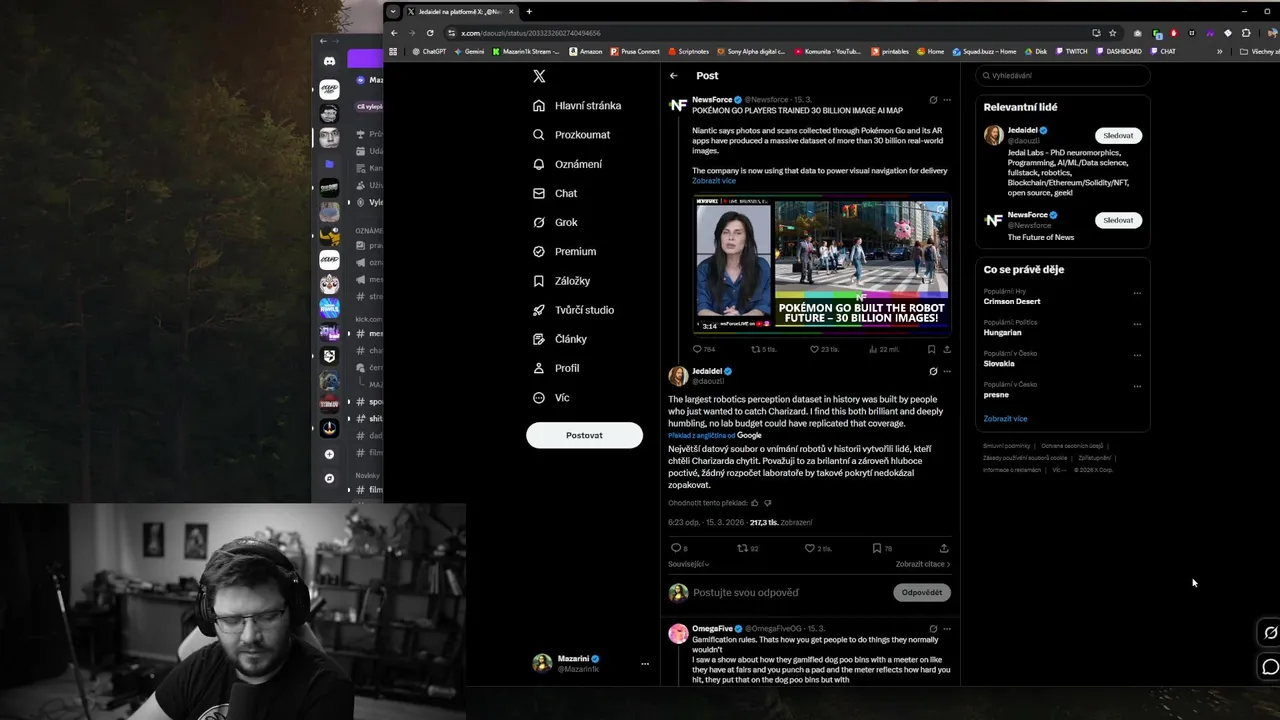Bookmark the NewsForce post
This screenshot has width=1280, height=720.
click(931, 349)
